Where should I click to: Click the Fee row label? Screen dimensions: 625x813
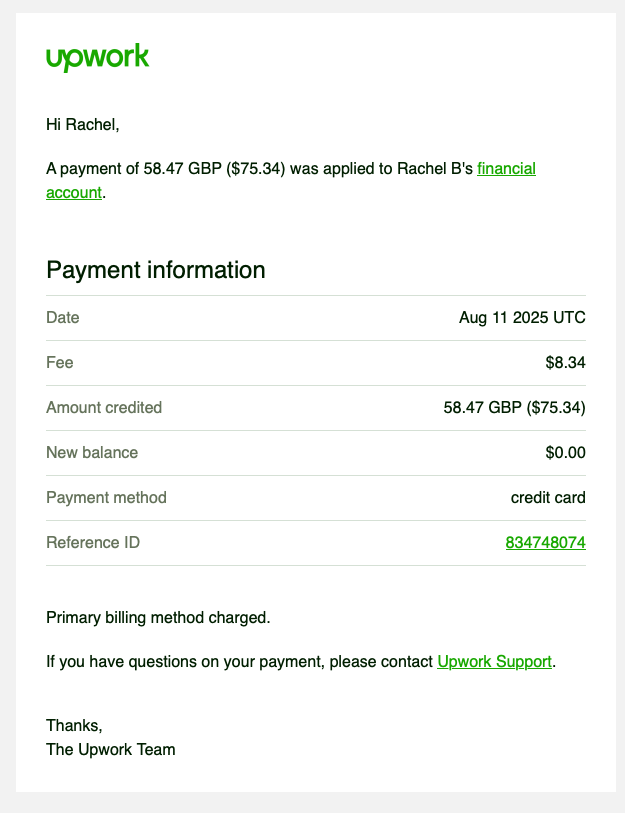pos(60,363)
